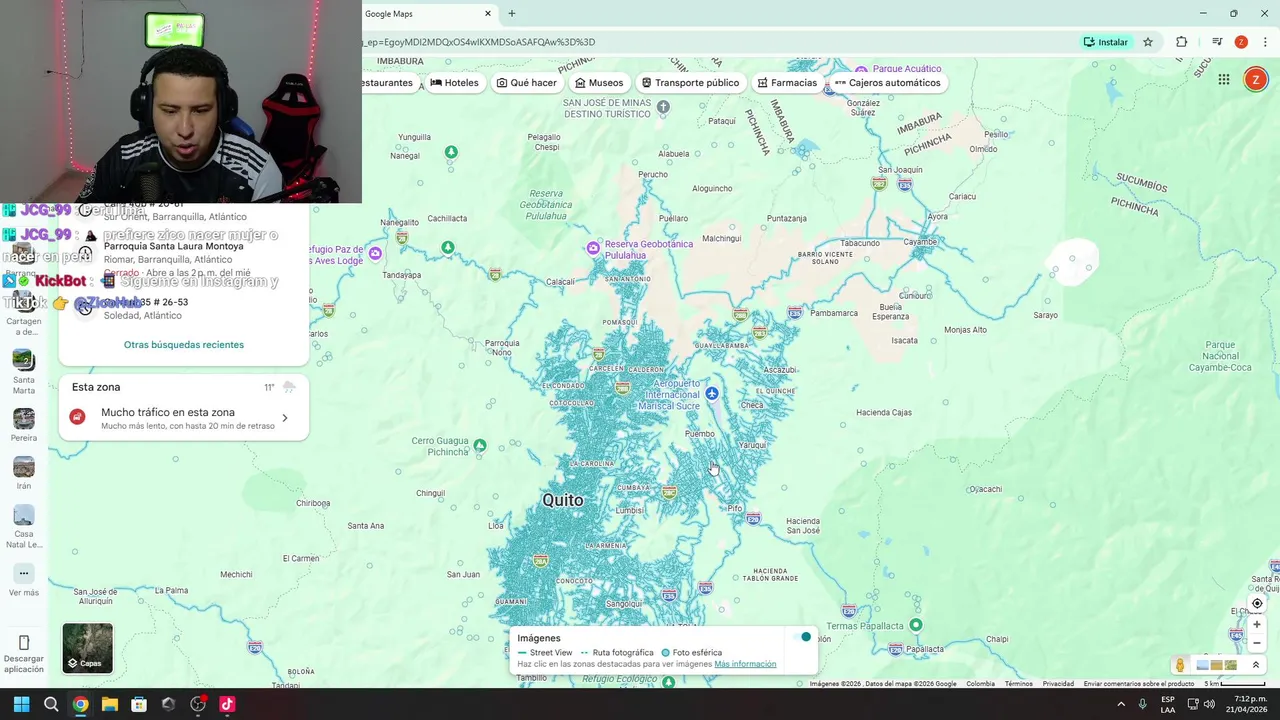Expand traffic info Mucho tráfico chevron

pyautogui.click(x=285, y=418)
